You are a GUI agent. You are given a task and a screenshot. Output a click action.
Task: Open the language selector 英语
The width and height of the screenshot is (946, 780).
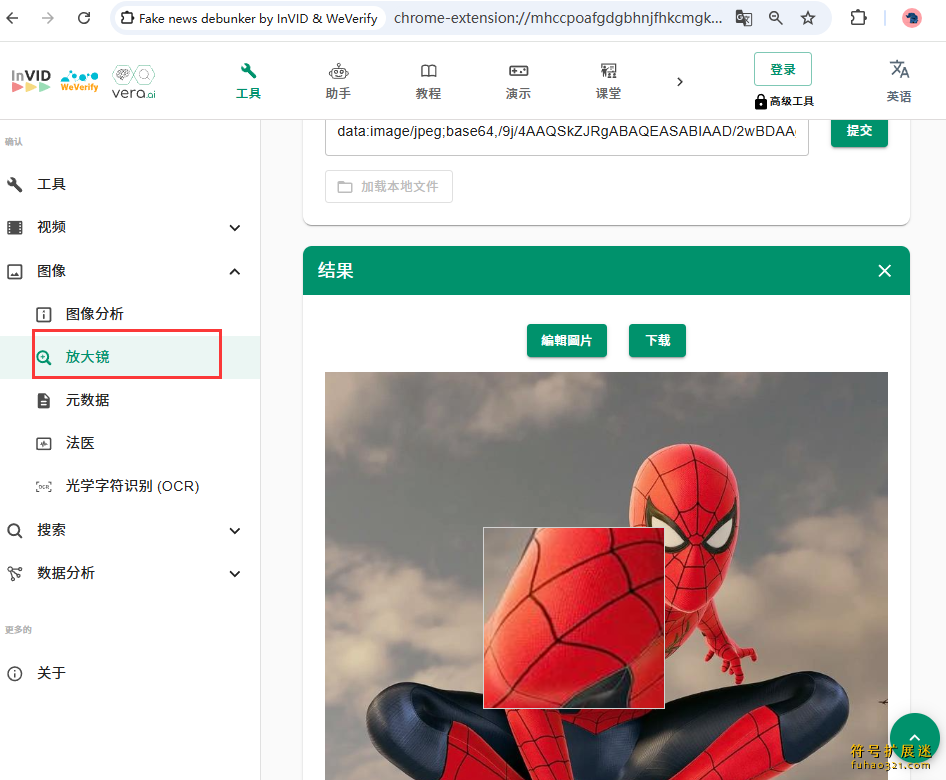point(899,81)
